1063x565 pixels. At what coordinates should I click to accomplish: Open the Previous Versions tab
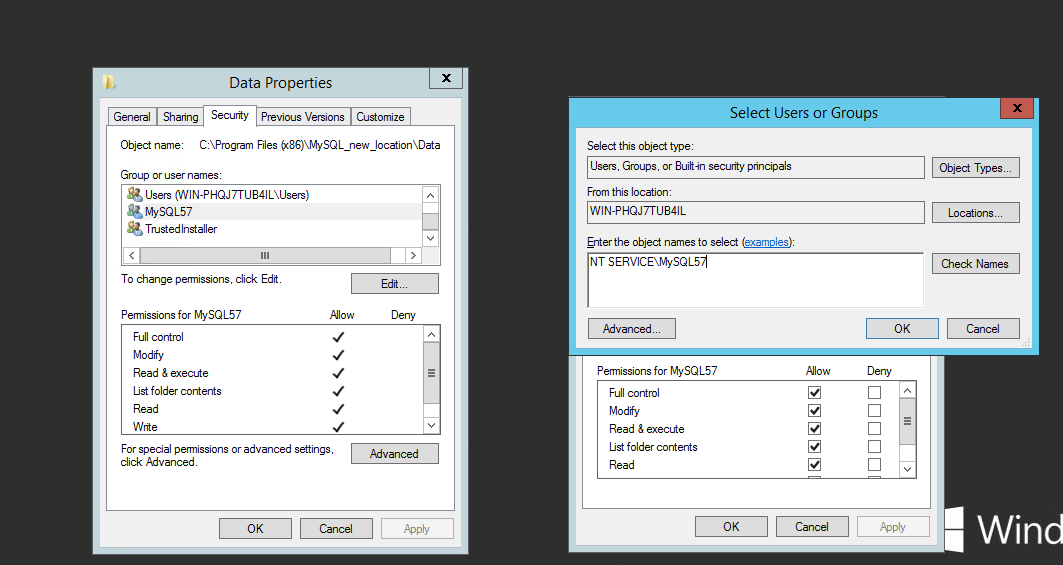(x=302, y=117)
